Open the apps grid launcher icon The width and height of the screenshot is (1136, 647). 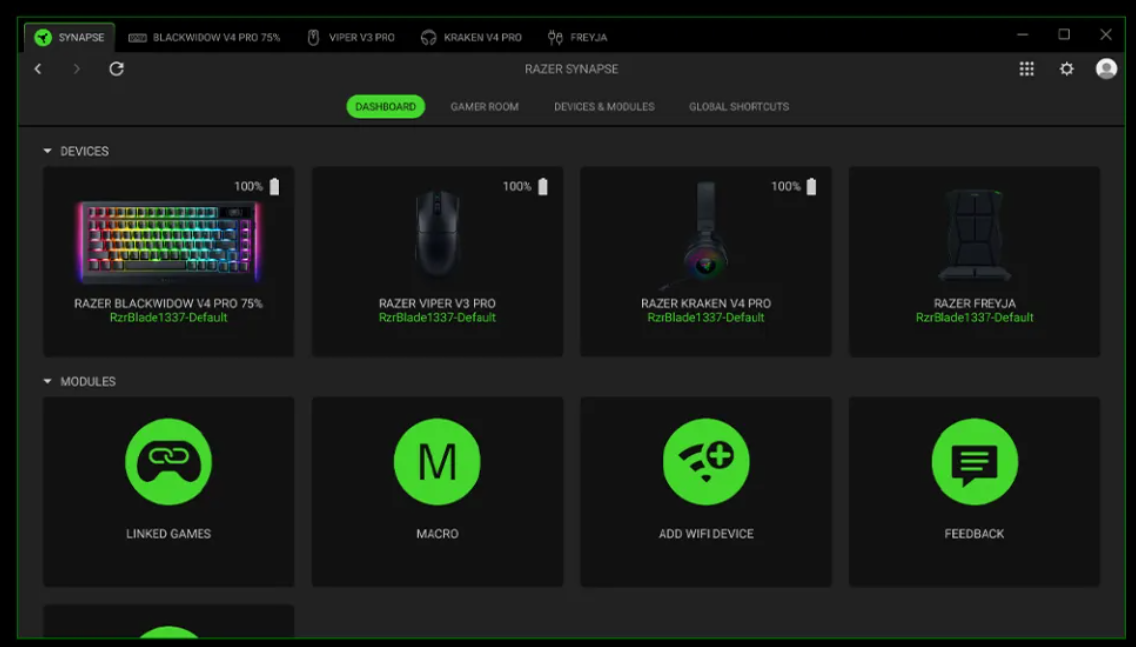tap(1026, 69)
